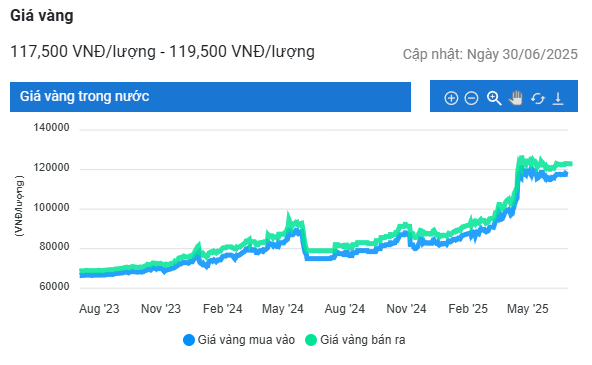This screenshot has width=592, height=365.
Task: Click the blue legend marker dot
Action: click(x=189, y=340)
